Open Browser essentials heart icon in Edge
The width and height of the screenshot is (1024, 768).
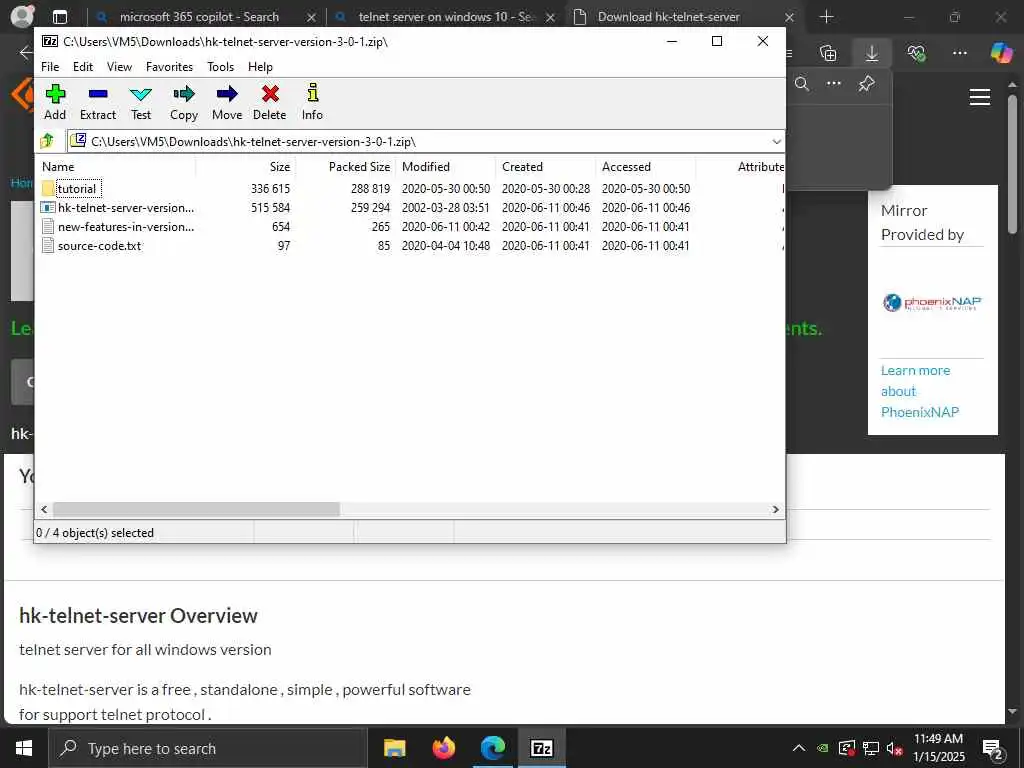916,53
